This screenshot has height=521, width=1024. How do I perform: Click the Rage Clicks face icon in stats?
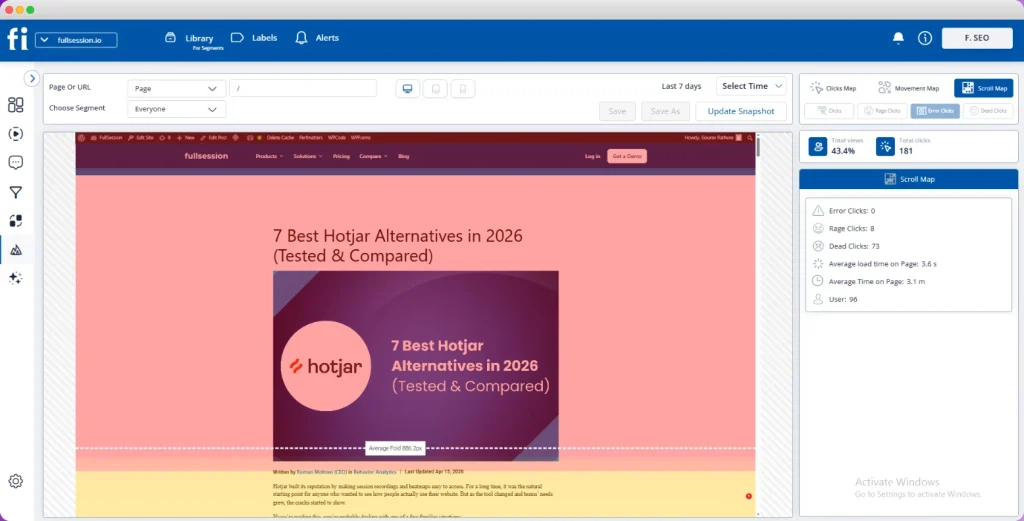pyautogui.click(x=818, y=229)
